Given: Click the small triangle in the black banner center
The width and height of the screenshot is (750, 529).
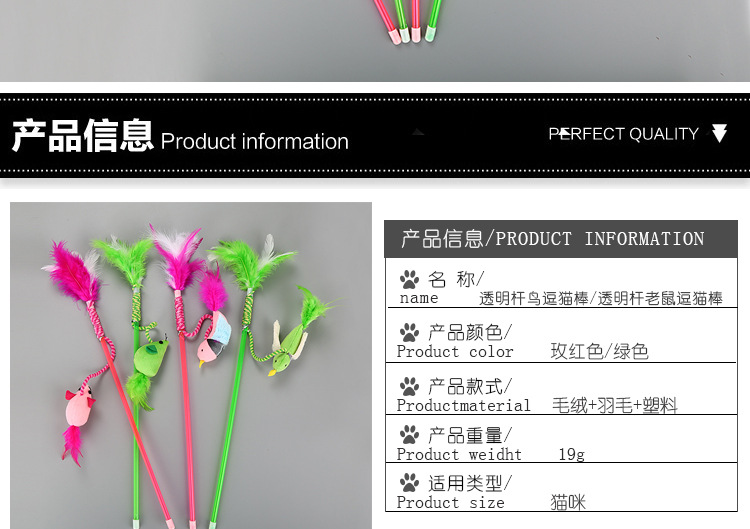Looking at the screenshot, I should 418,132.
